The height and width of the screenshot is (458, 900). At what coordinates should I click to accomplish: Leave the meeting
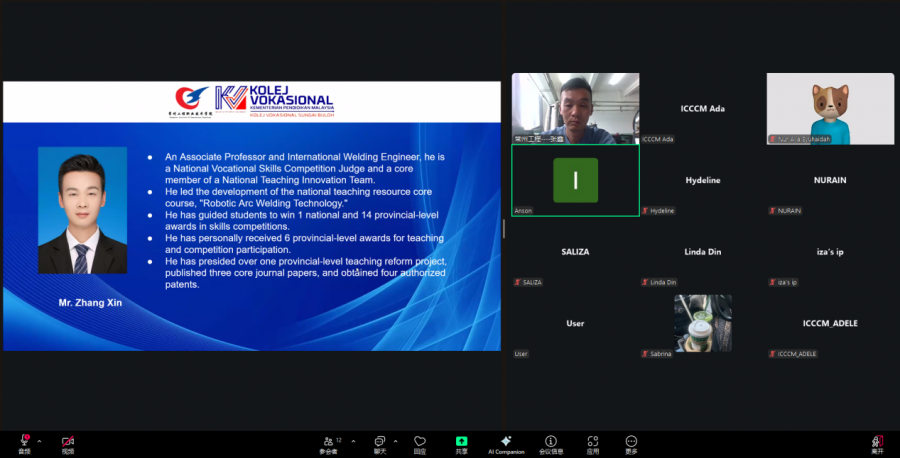pos(876,441)
